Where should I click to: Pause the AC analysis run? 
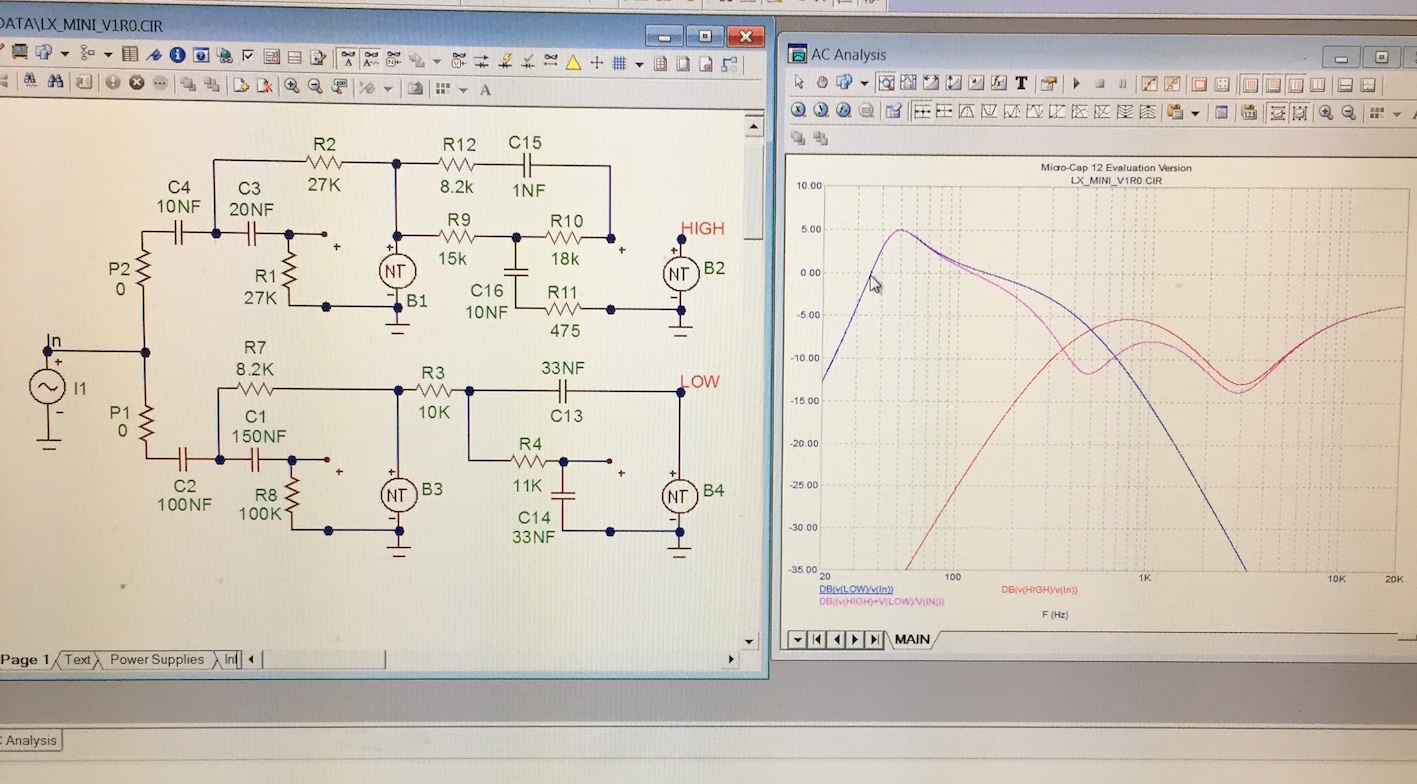pos(1123,83)
